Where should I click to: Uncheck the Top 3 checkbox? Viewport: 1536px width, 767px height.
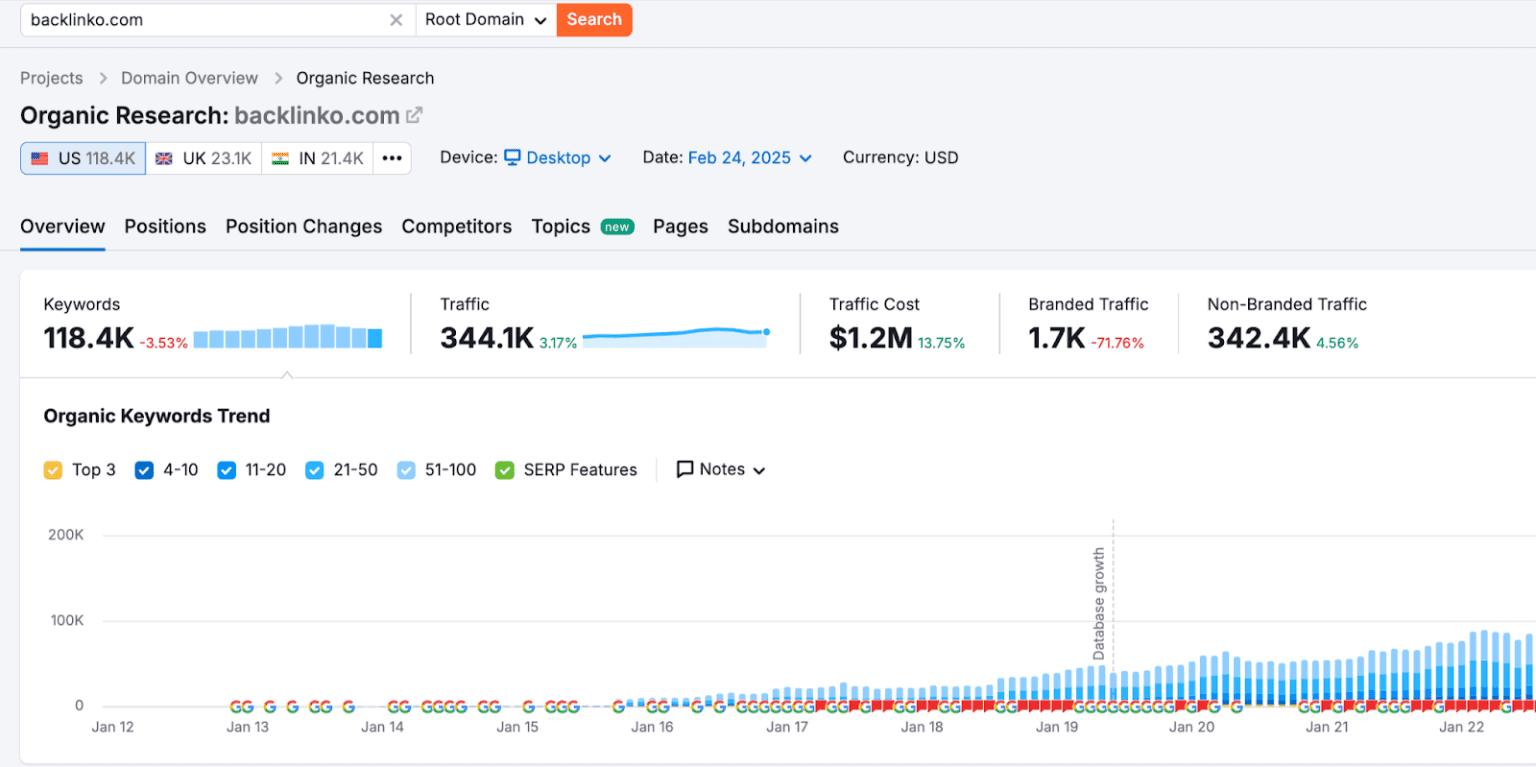[x=53, y=470]
